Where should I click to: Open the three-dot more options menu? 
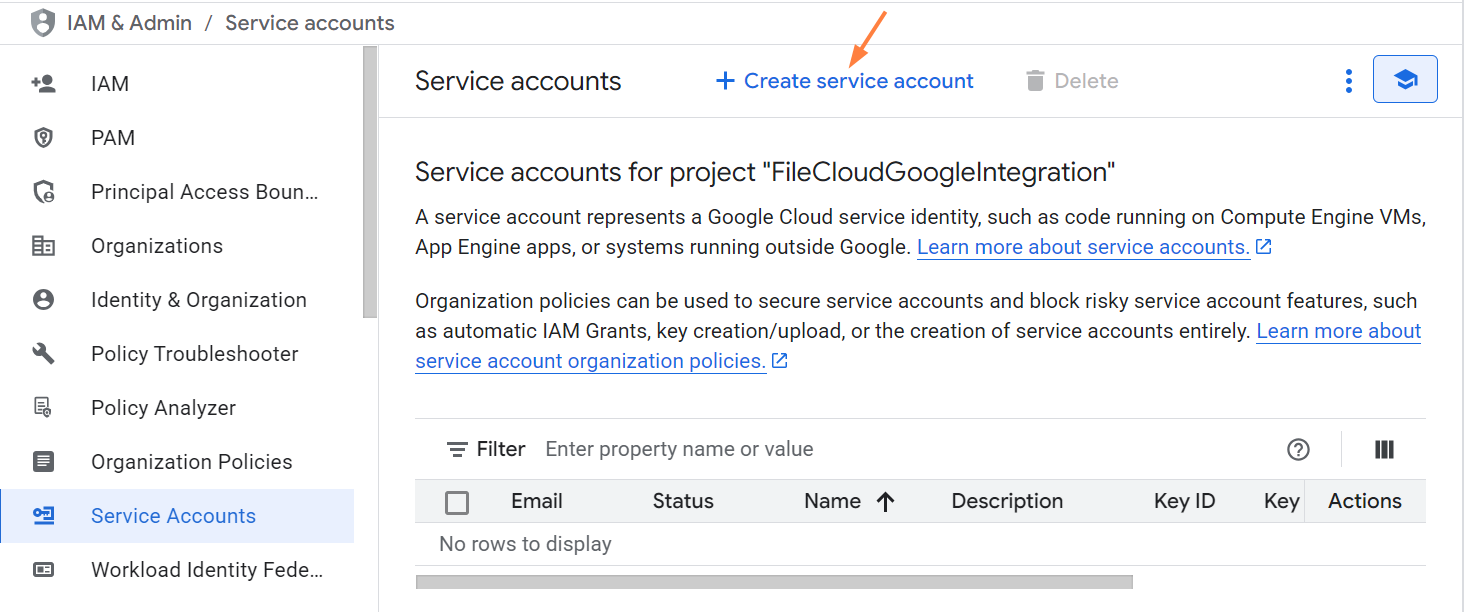pos(1349,81)
